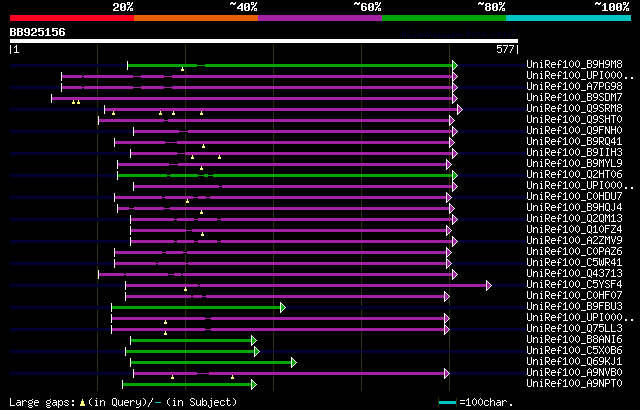
Task: Select hit label UniRef100_Q43713
Action: (x=574, y=273)
